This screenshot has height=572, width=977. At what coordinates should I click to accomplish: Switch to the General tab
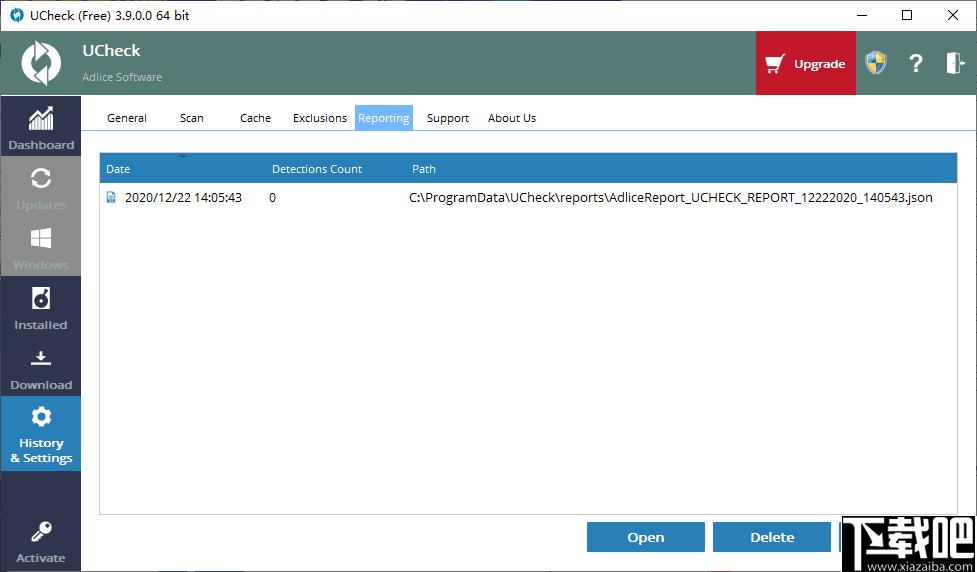click(127, 118)
